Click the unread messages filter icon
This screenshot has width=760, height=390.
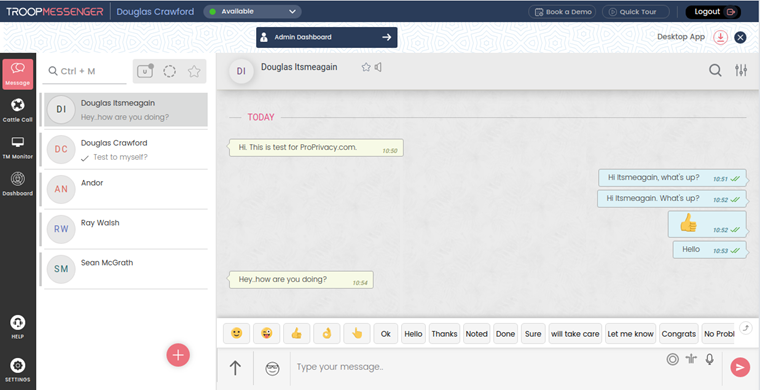pos(145,71)
